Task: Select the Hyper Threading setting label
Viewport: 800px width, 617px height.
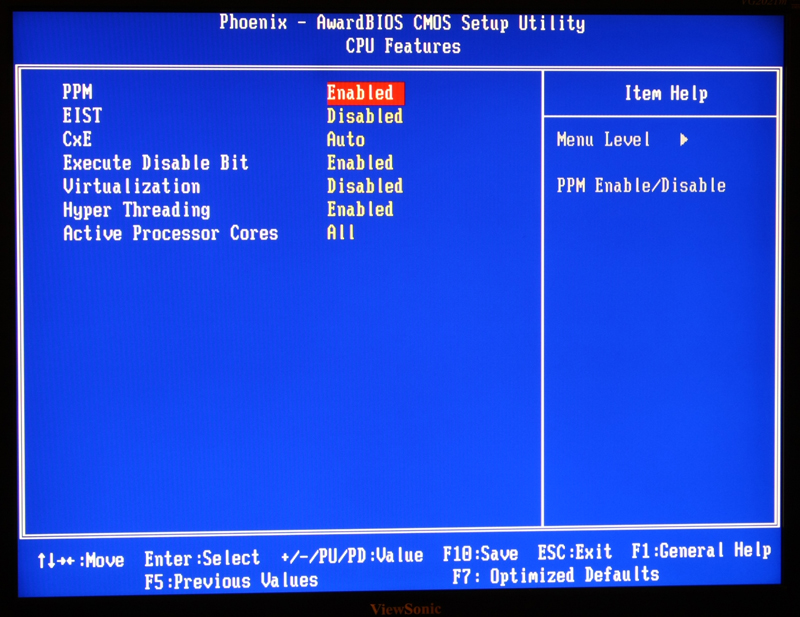Action: point(136,210)
